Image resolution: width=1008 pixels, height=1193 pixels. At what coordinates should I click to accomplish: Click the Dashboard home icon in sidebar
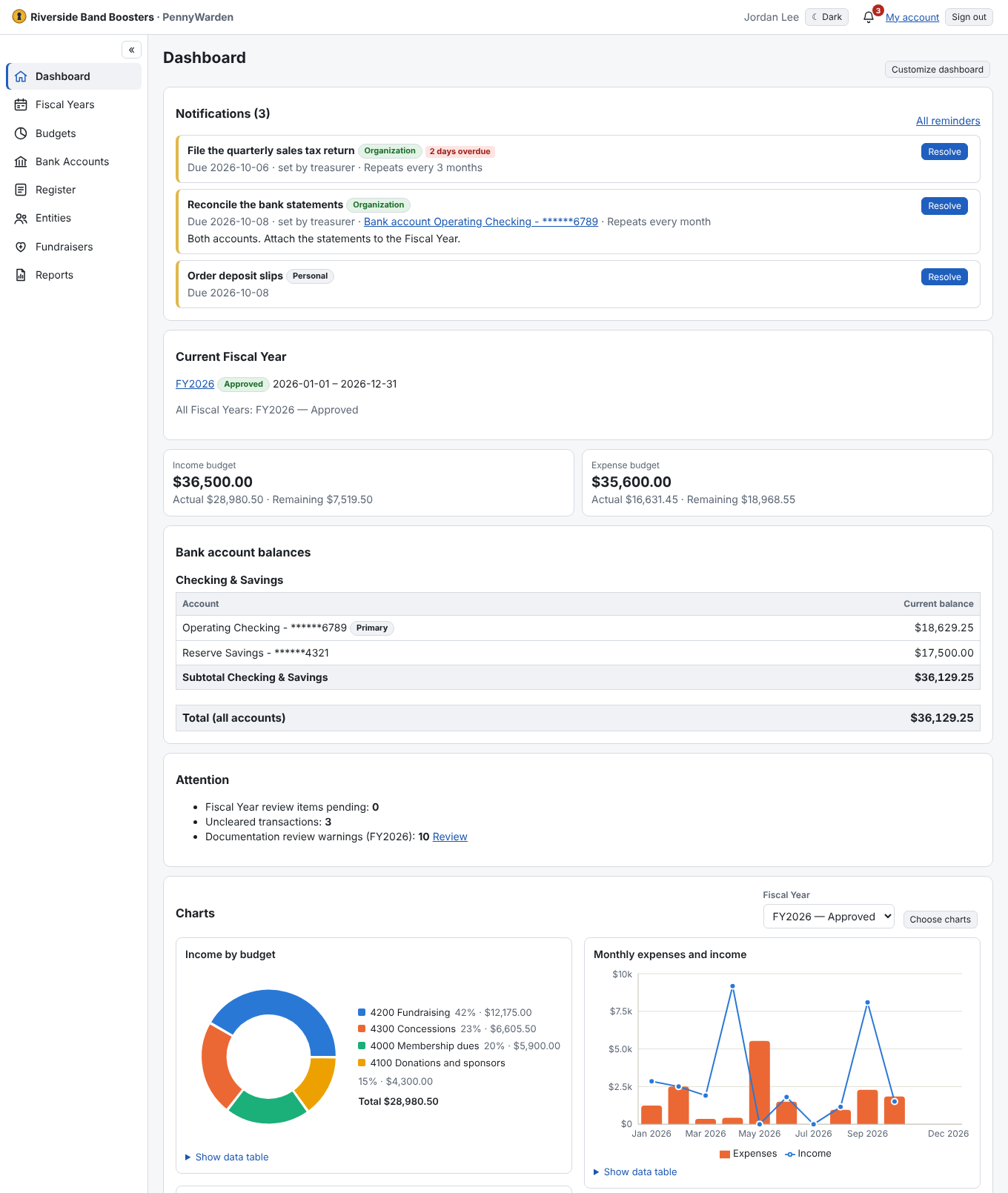21,76
